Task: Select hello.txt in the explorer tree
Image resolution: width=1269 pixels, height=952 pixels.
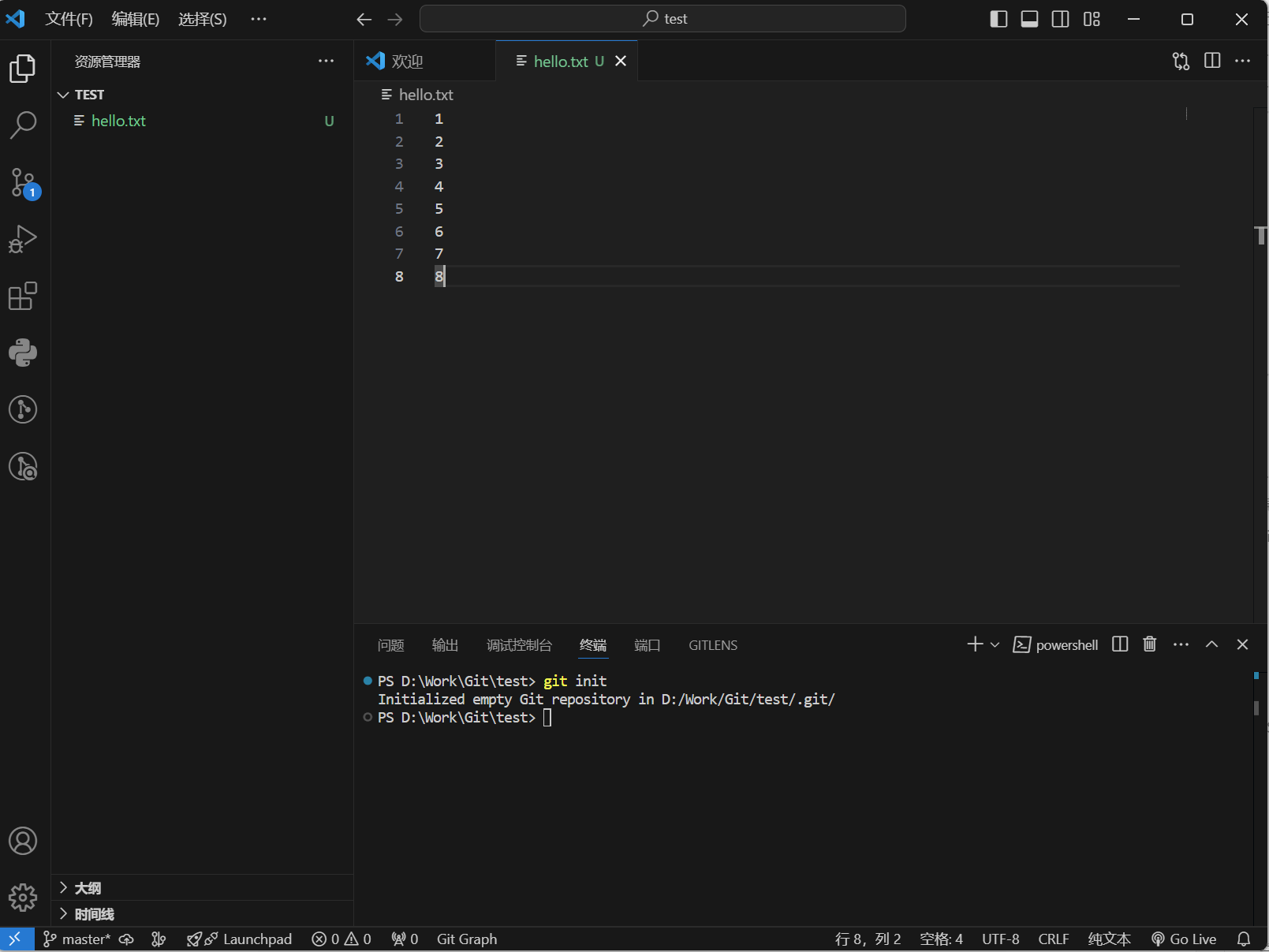Action: (202, 121)
